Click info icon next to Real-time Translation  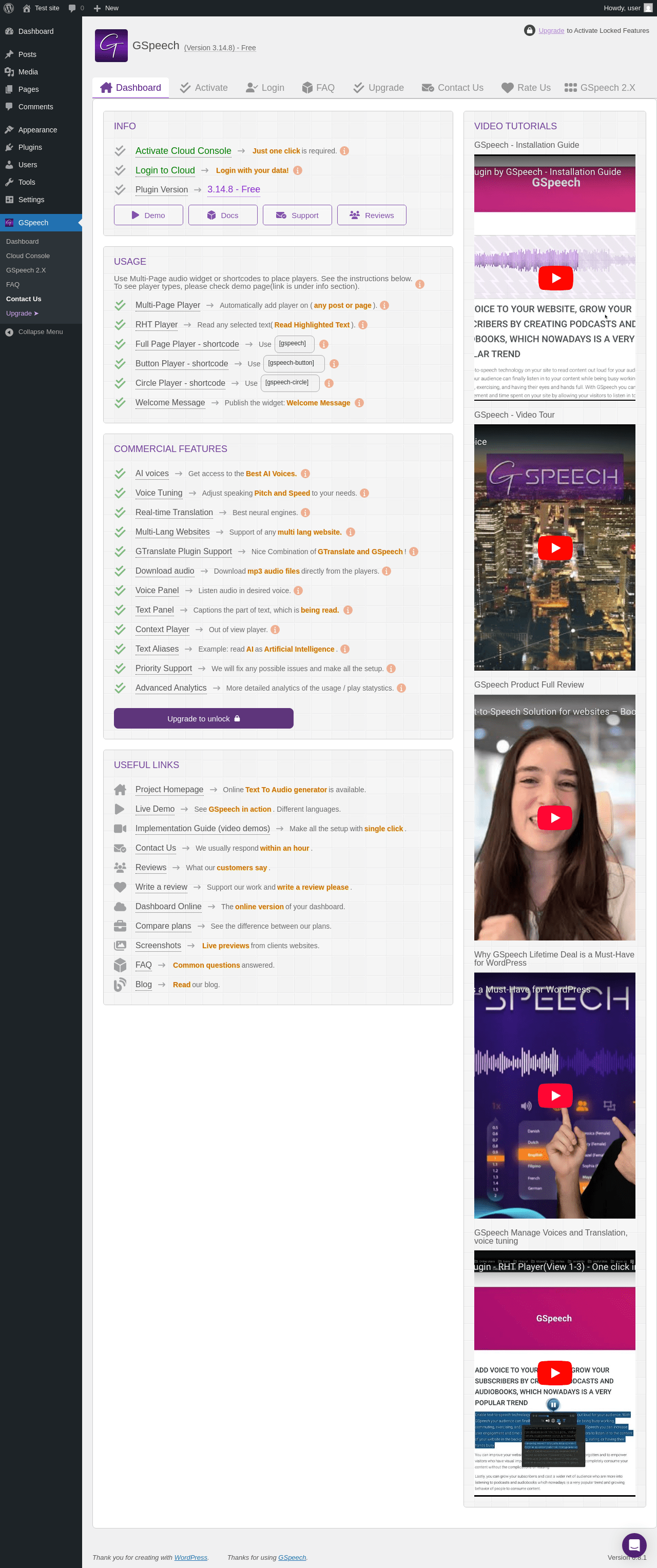pos(305,513)
